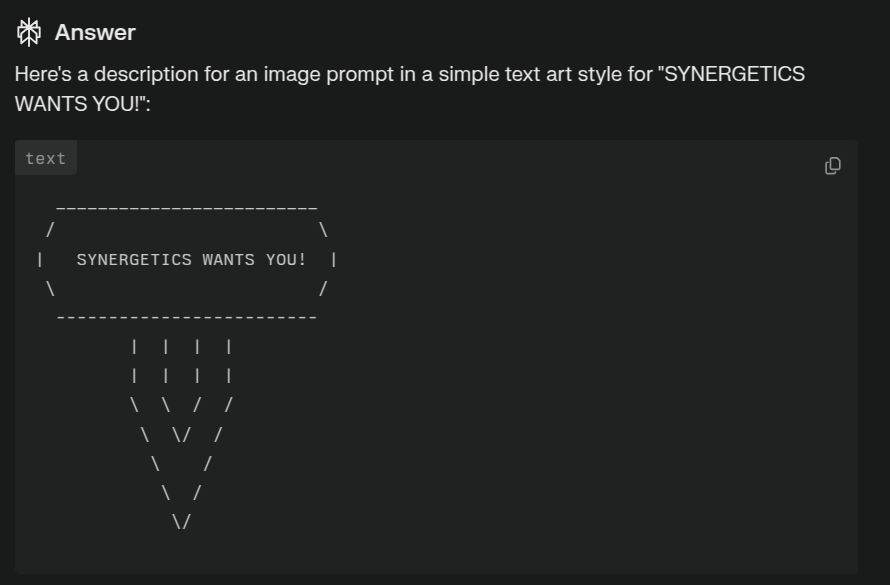Copy the code block using the copy icon
This screenshot has width=890, height=585.
coord(833,166)
